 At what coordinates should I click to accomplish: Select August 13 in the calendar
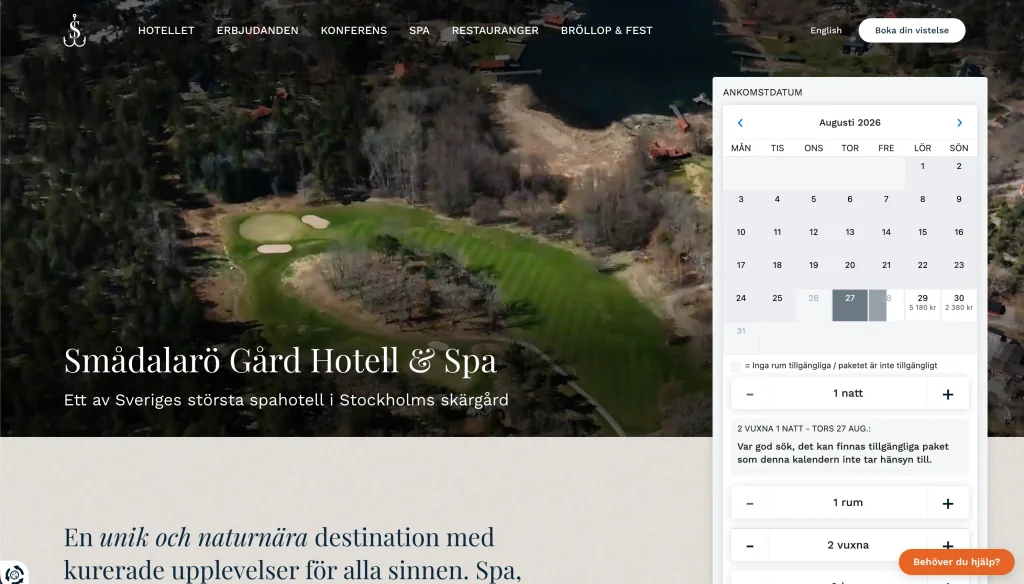(850, 239)
